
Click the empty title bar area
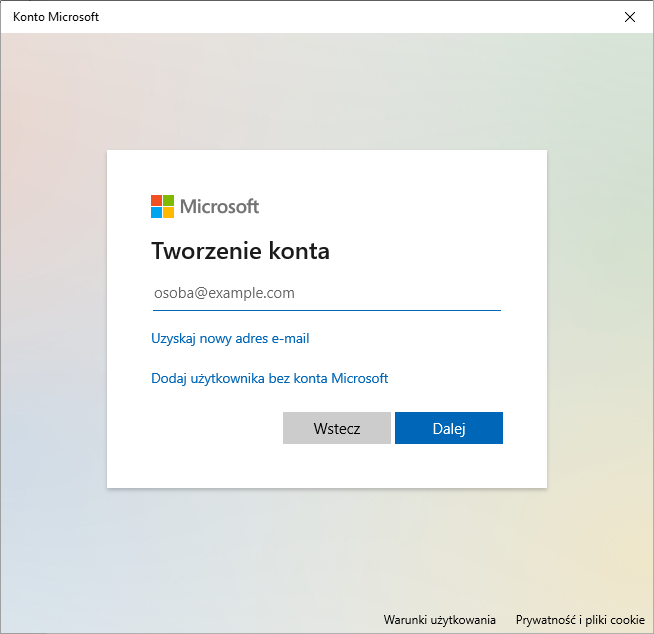click(350, 17)
